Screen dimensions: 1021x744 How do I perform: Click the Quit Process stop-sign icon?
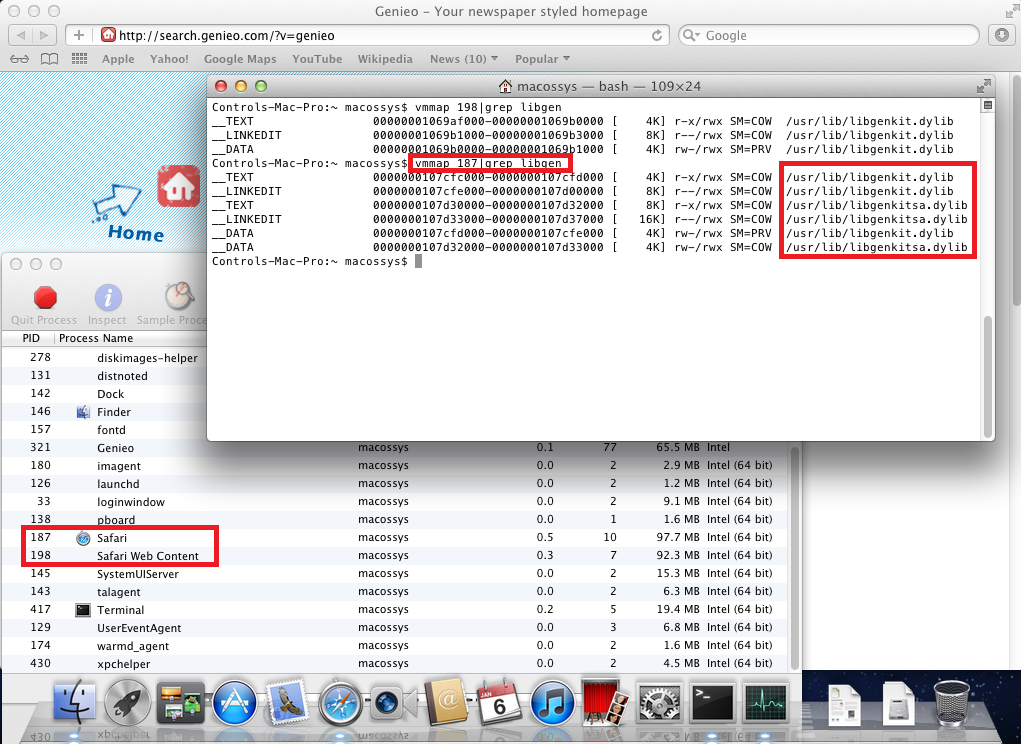(x=45, y=297)
